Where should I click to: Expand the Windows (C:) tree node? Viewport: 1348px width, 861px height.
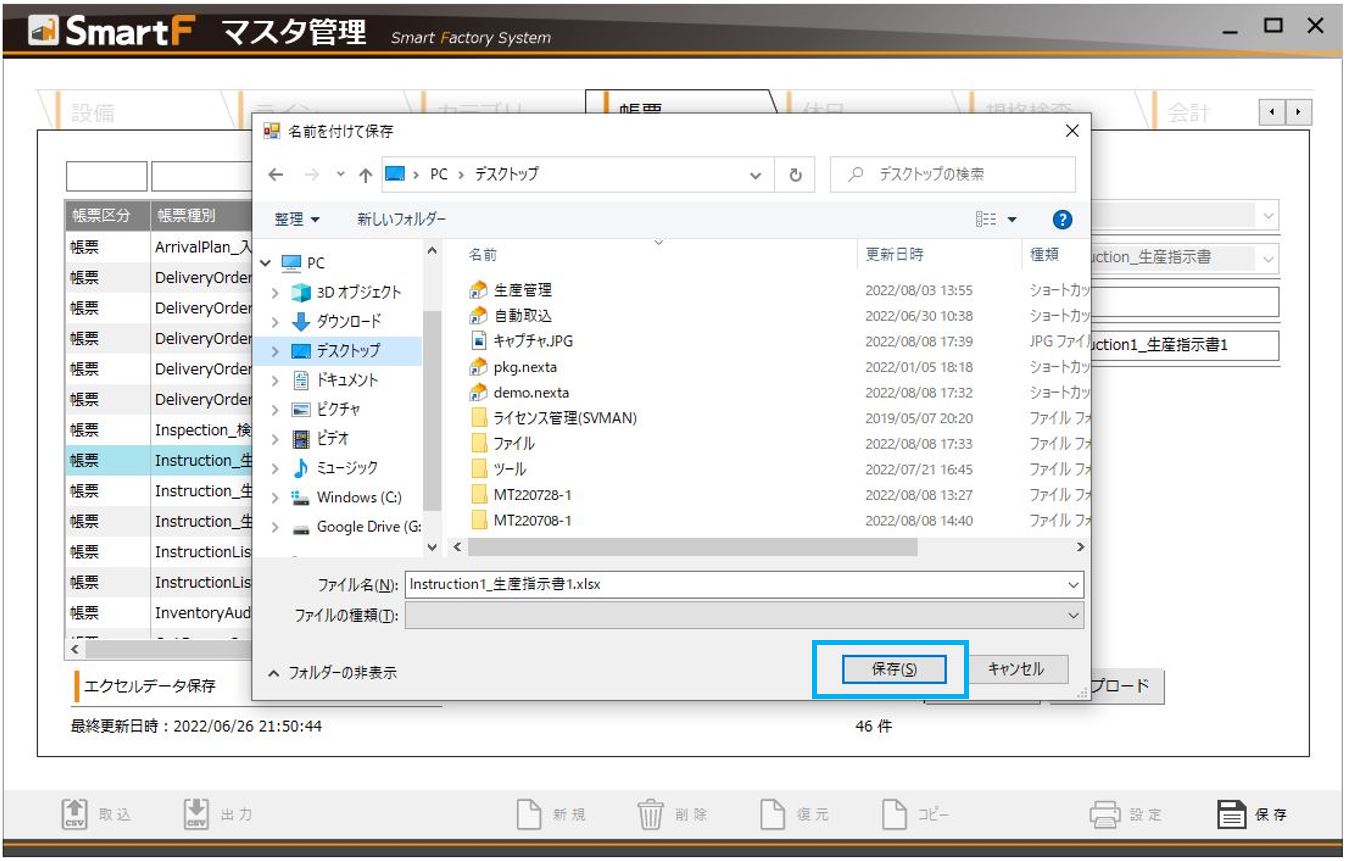(276, 497)
